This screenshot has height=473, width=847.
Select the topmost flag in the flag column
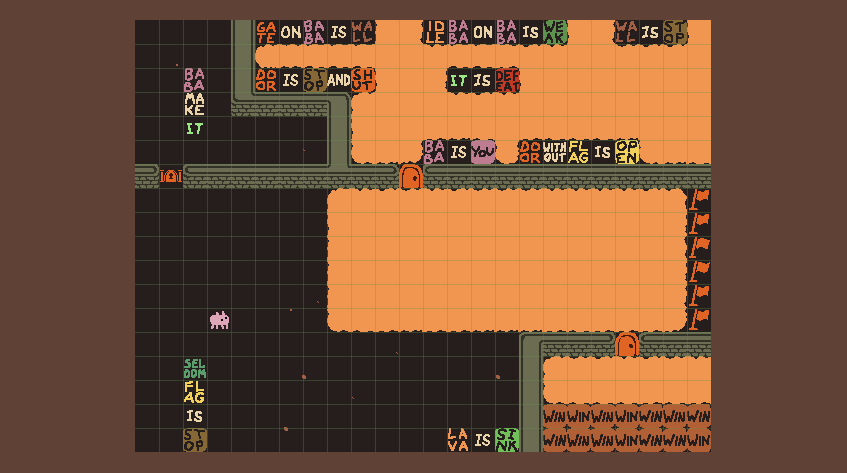(699, 200)
